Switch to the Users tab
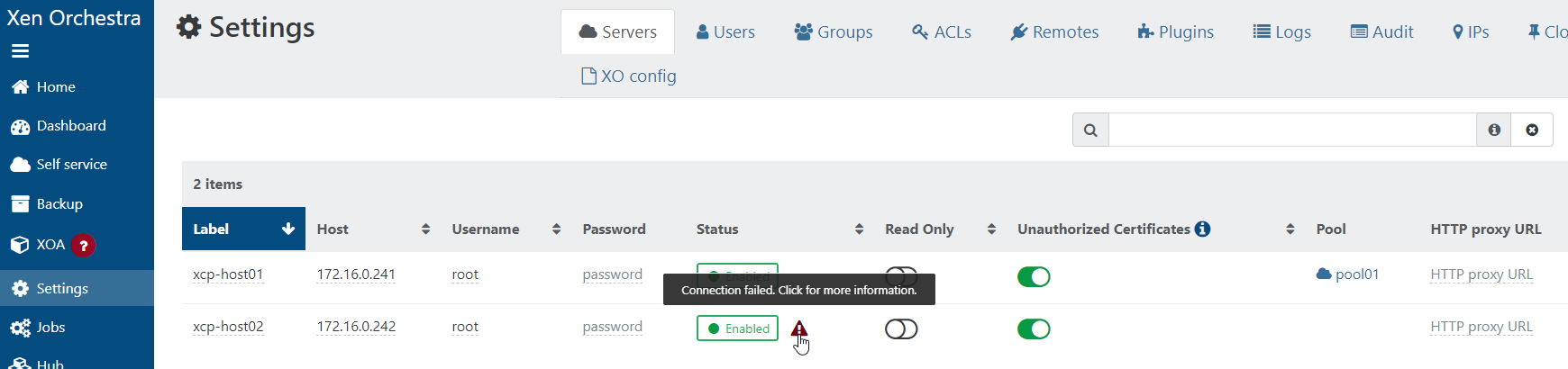The image size is (1568, 369). click(725, 32)
